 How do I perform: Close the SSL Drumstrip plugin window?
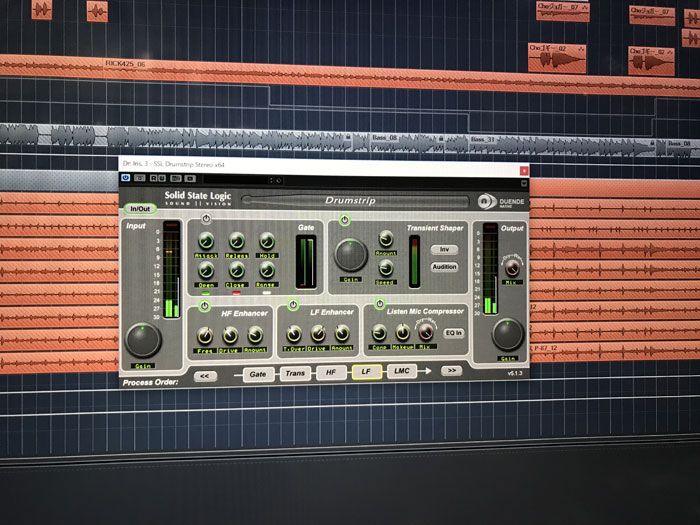coord(524,171)
